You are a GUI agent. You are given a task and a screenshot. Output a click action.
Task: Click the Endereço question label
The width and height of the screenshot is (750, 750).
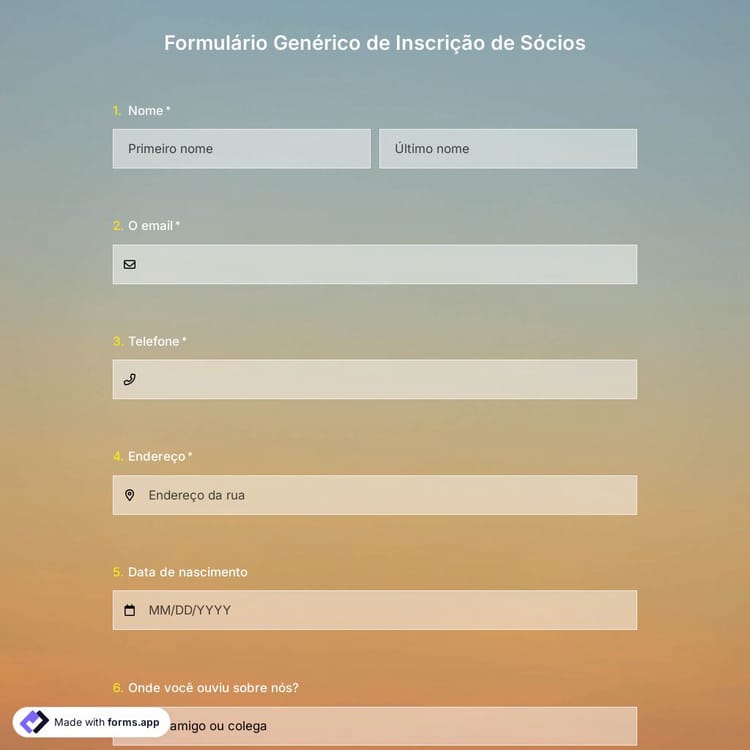[156, 456]
